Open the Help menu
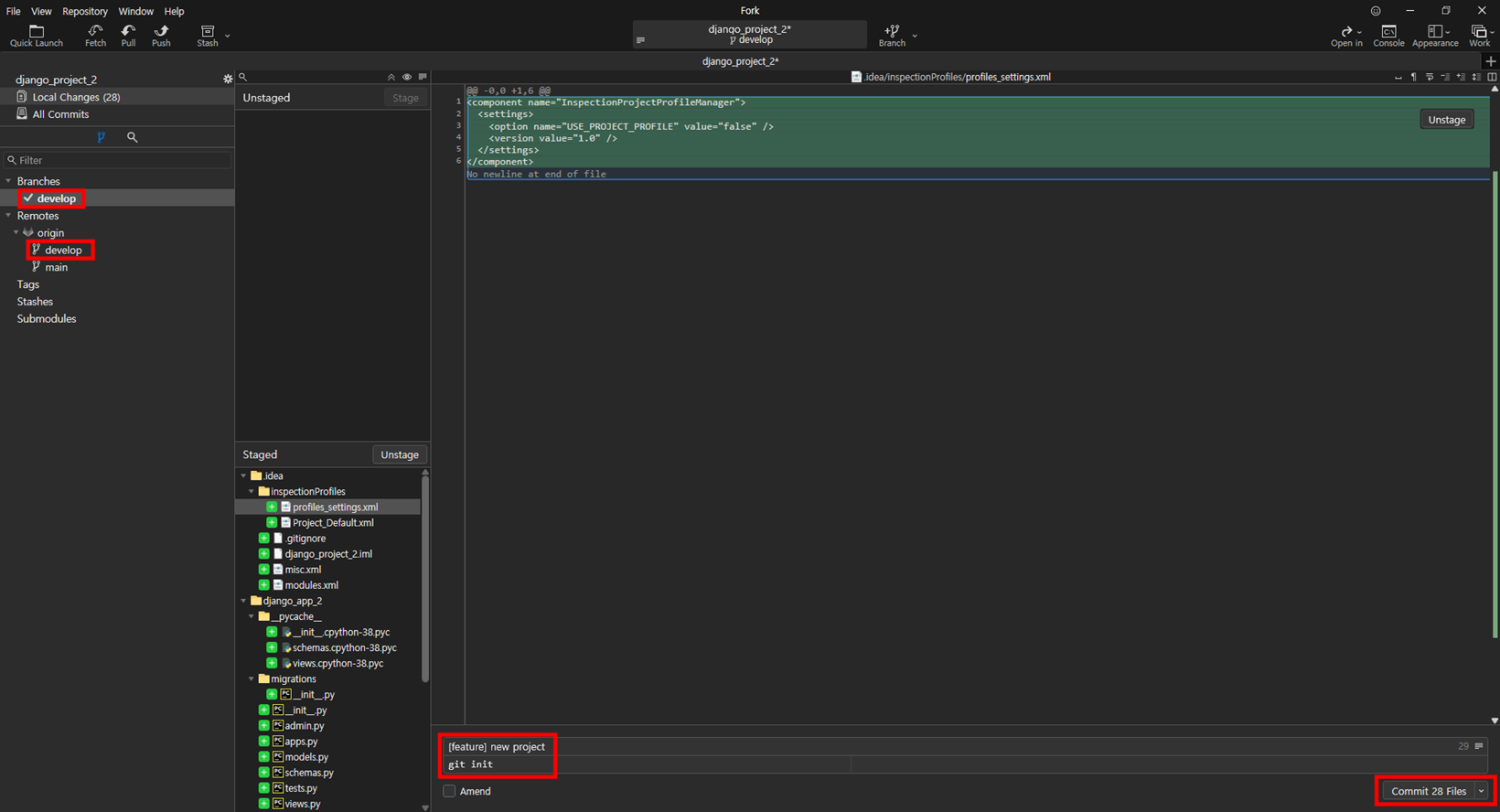1500x812 pixels. [x=174, y=11]
